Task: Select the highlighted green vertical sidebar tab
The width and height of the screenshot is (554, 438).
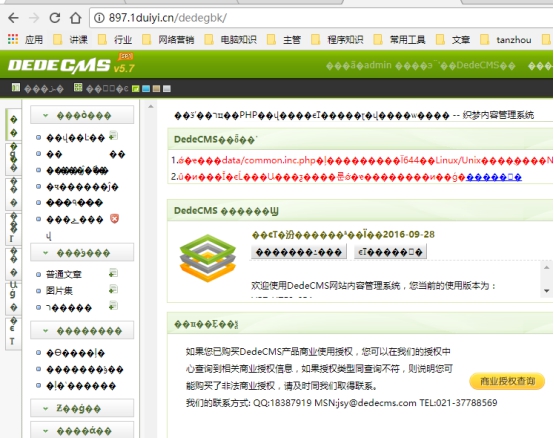Action: (13, 125)
